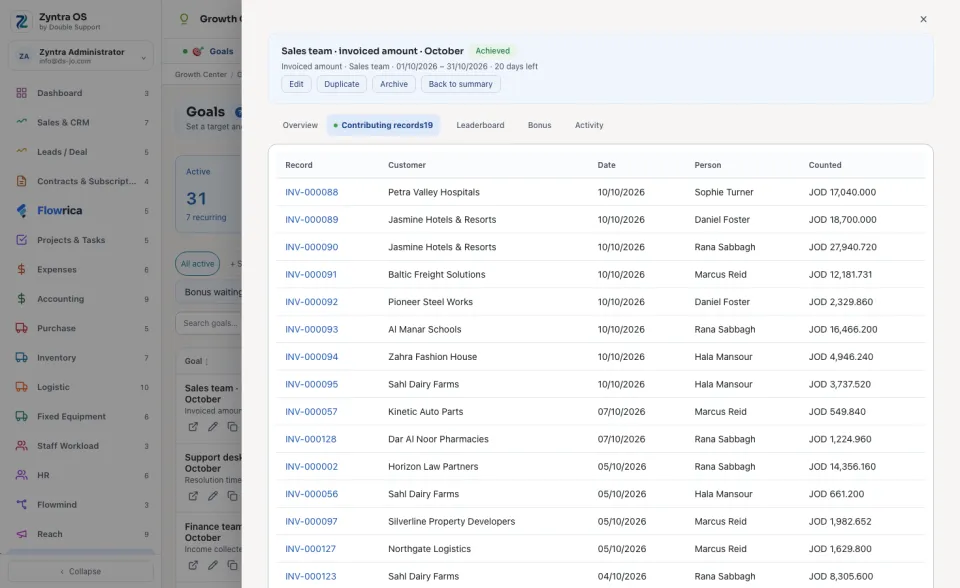960x588 pixels.
Task: Click the Inventory truck icon
Action: coord(21,358)
